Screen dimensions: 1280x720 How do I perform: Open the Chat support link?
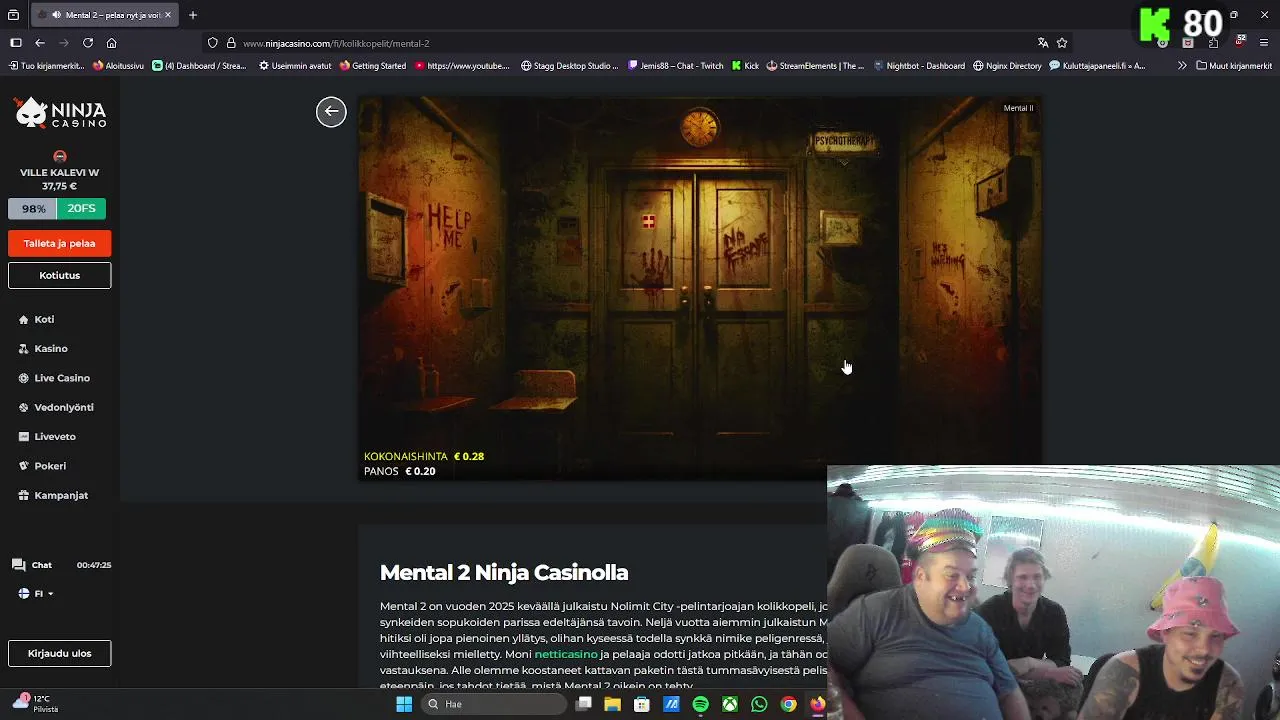pos(32,565)
